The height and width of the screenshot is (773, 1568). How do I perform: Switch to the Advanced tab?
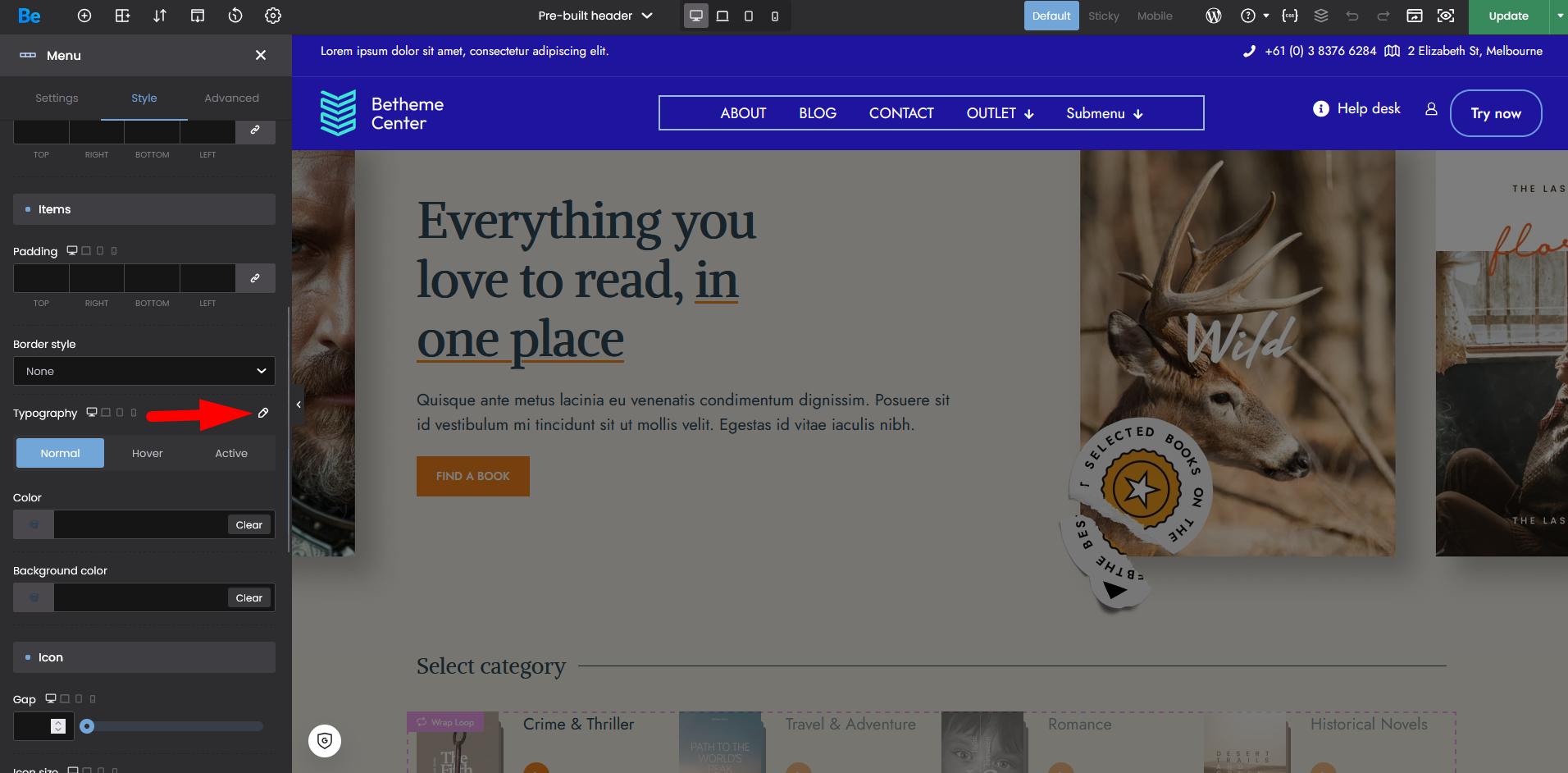pyautogui.click(x=231, y=98)
